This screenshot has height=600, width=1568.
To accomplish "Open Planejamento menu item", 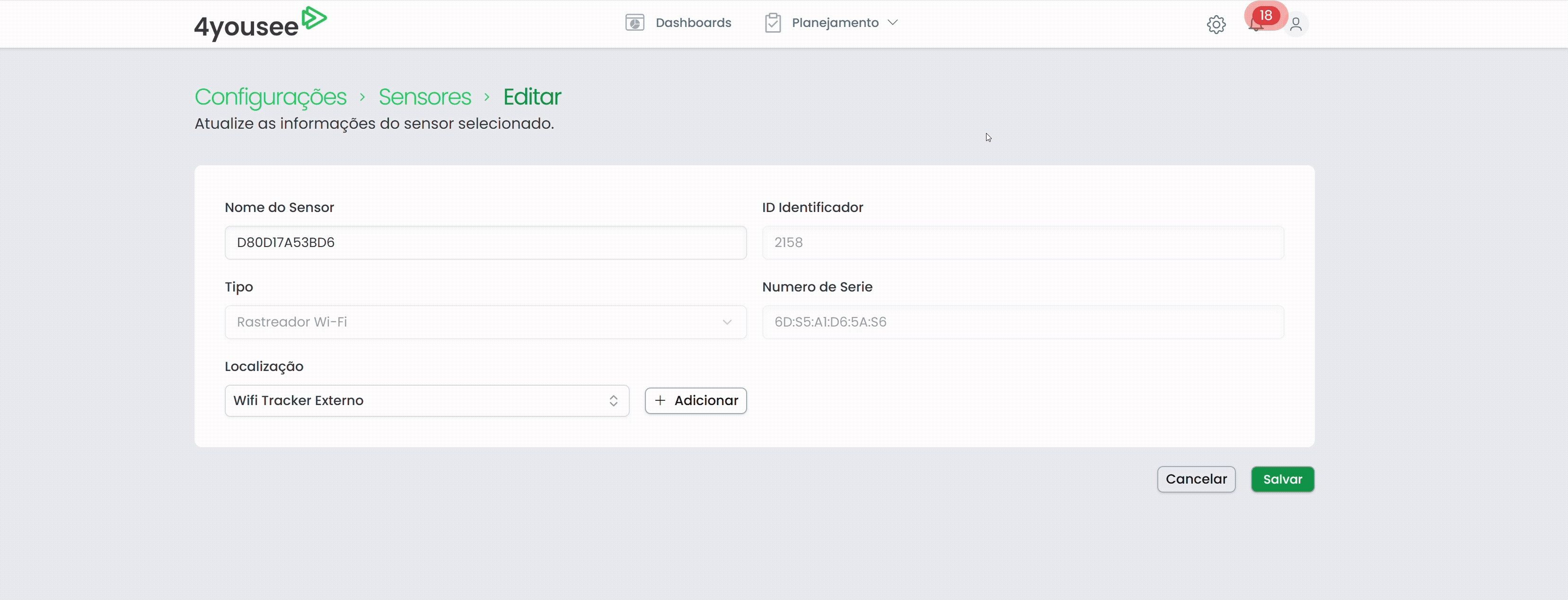I will click(835, 23).
